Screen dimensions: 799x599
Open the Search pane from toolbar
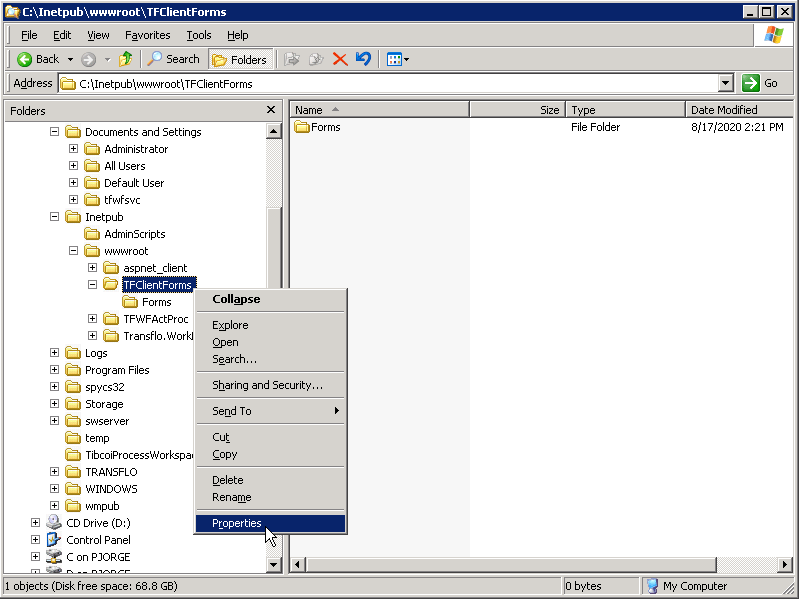point(173,59)
